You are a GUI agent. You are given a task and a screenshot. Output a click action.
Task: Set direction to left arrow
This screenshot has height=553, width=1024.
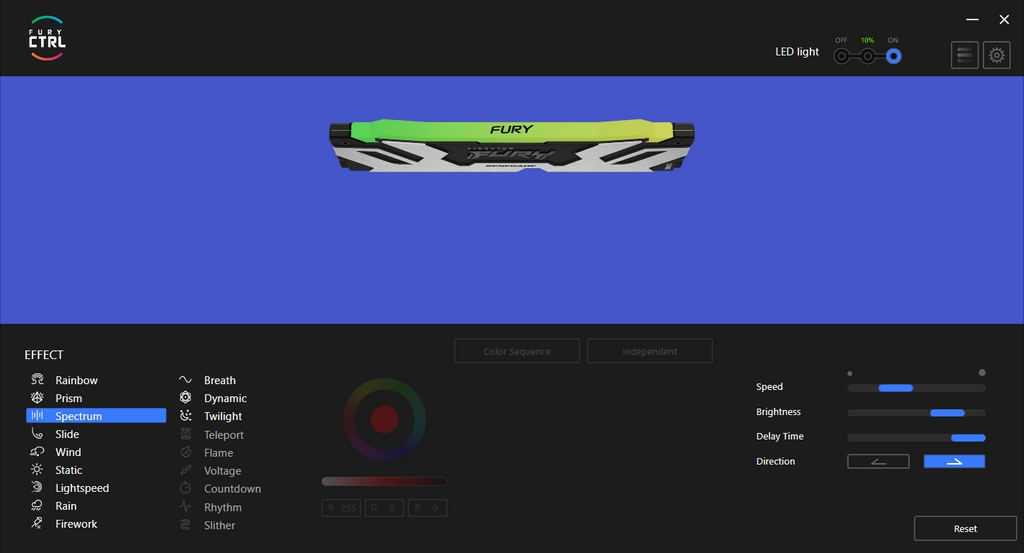click(x=878, y=462)
